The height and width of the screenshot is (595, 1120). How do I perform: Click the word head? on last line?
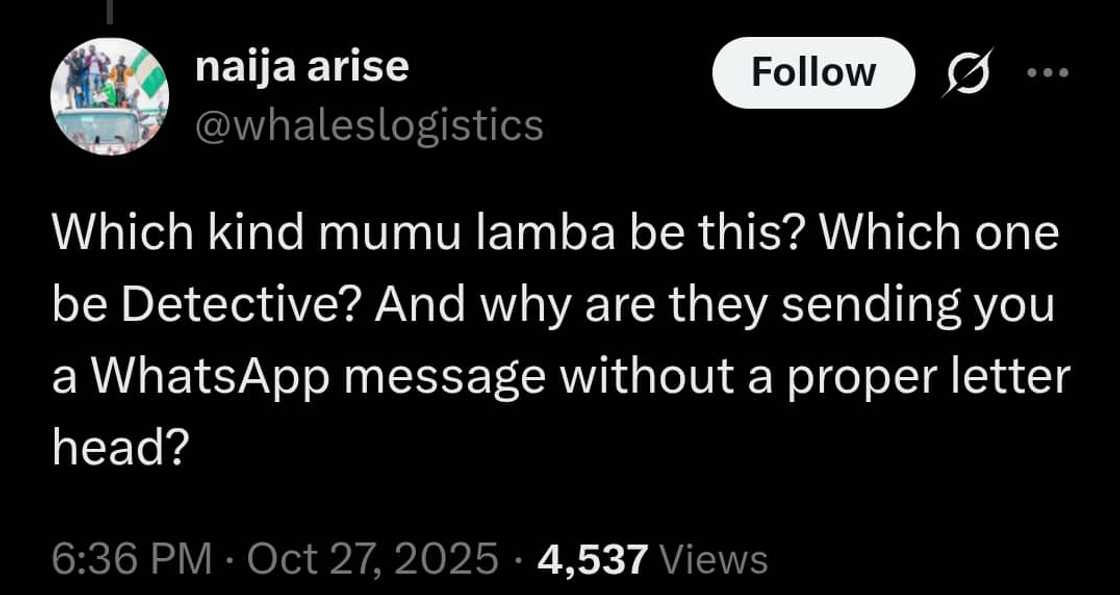(x=119, y=449)
